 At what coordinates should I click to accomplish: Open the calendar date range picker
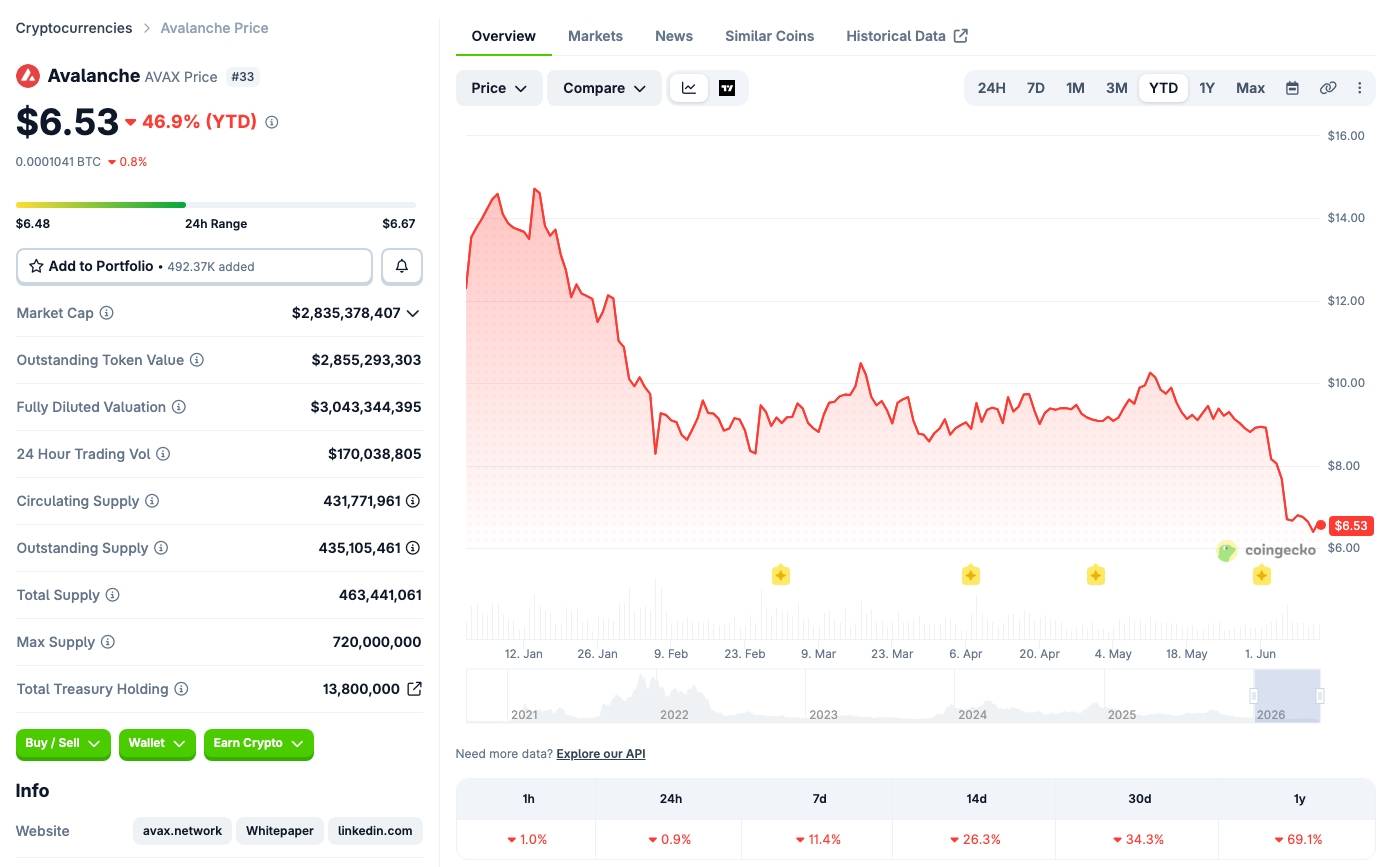pos(1292,88)
